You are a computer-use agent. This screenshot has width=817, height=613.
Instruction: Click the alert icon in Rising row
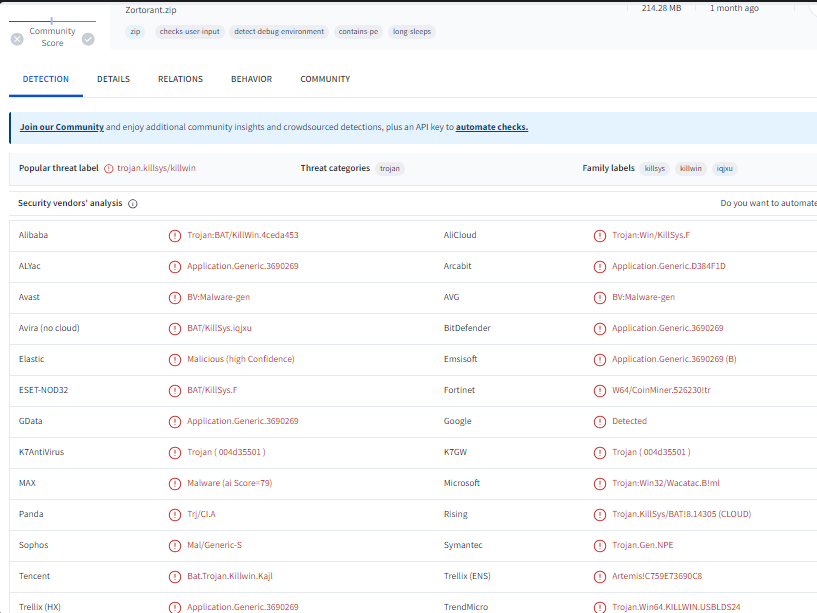[600, 514]
